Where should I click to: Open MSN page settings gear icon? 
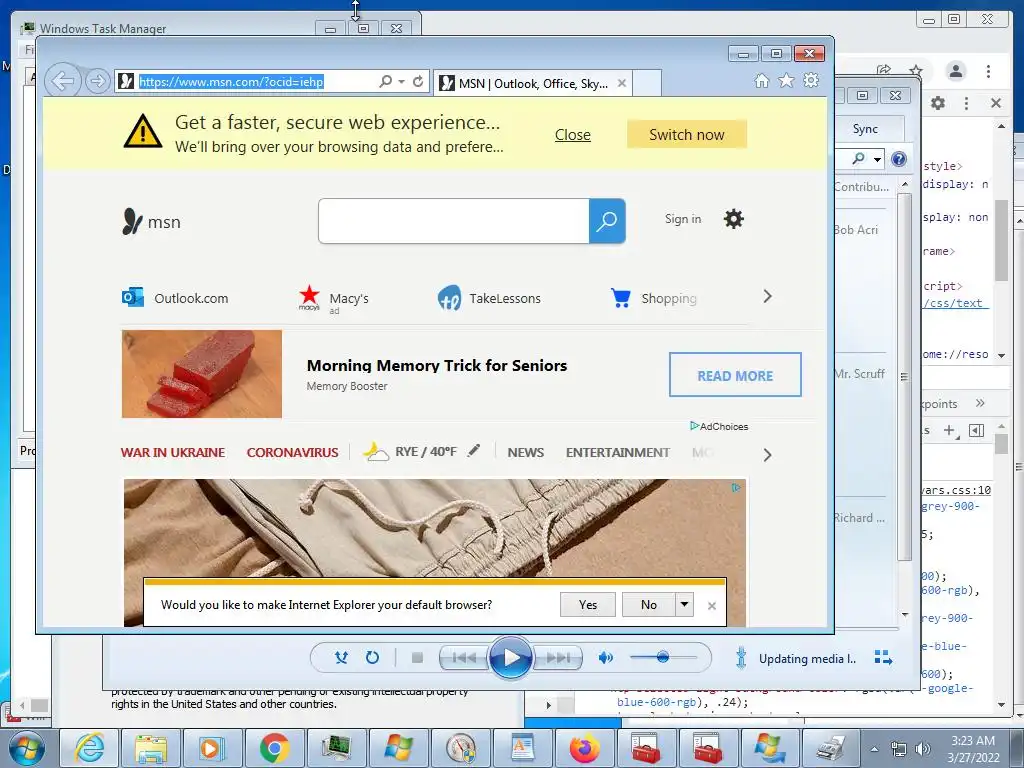pyautogui.click(x=733, y=219)
